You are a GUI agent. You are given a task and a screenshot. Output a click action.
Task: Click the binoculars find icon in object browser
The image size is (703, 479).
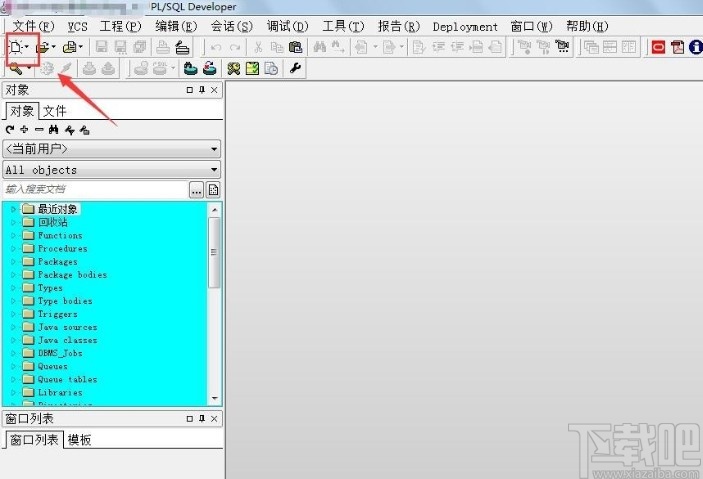pyautogui.click(x=54, y=130)
